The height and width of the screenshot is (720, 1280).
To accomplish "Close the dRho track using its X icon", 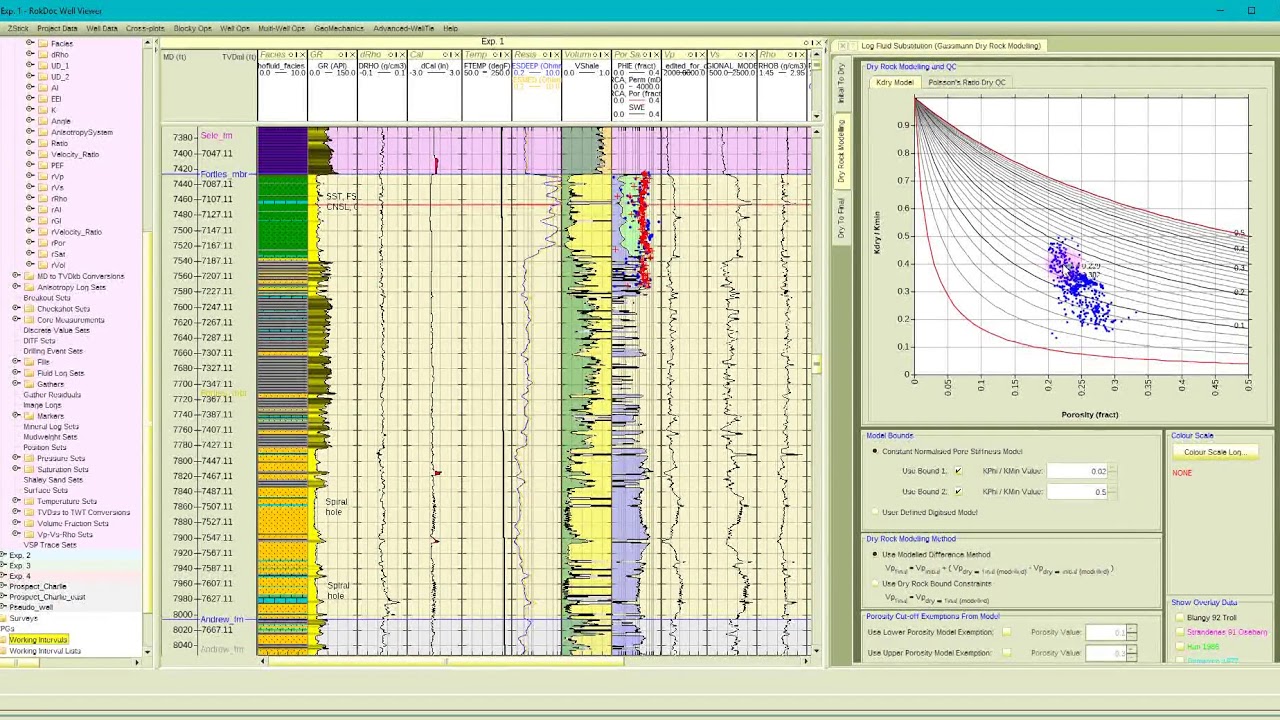I will [402, 54].
